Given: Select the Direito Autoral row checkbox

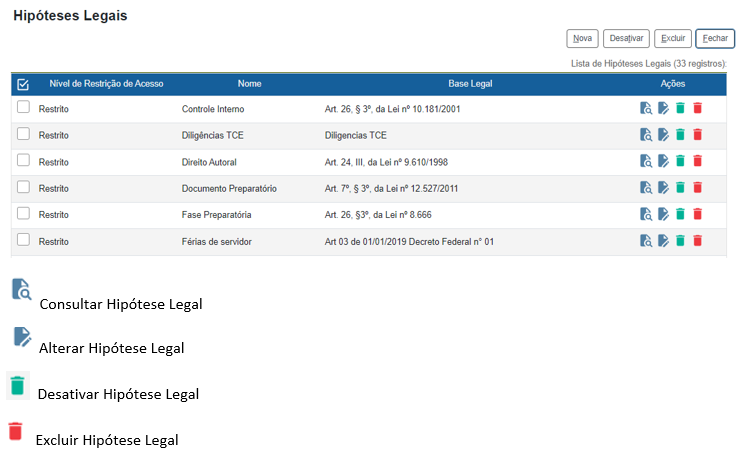Looking at the screenshot, I should 24,161.
